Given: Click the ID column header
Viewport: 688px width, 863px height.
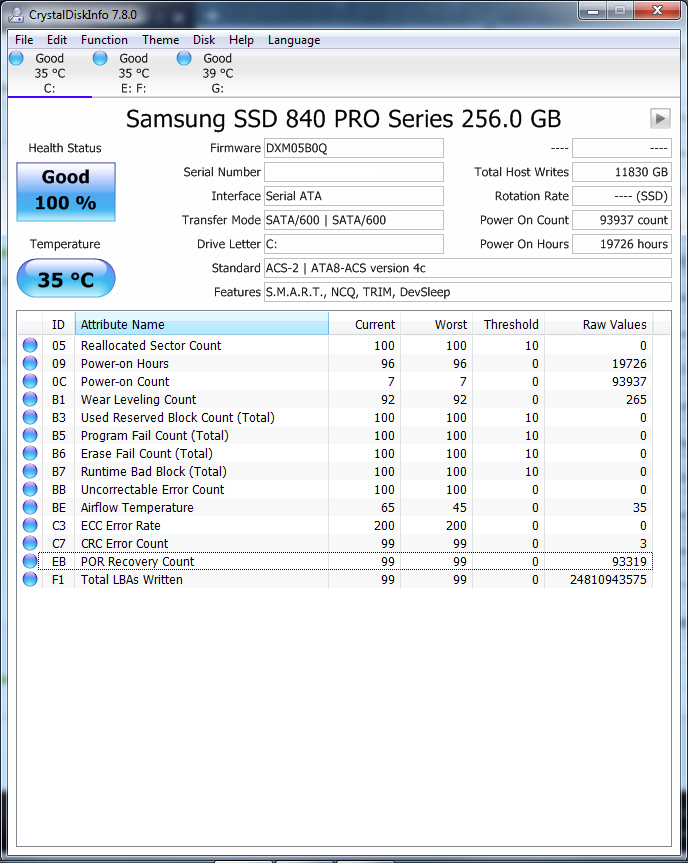Looking at the screenshot, I should (58, 324).
